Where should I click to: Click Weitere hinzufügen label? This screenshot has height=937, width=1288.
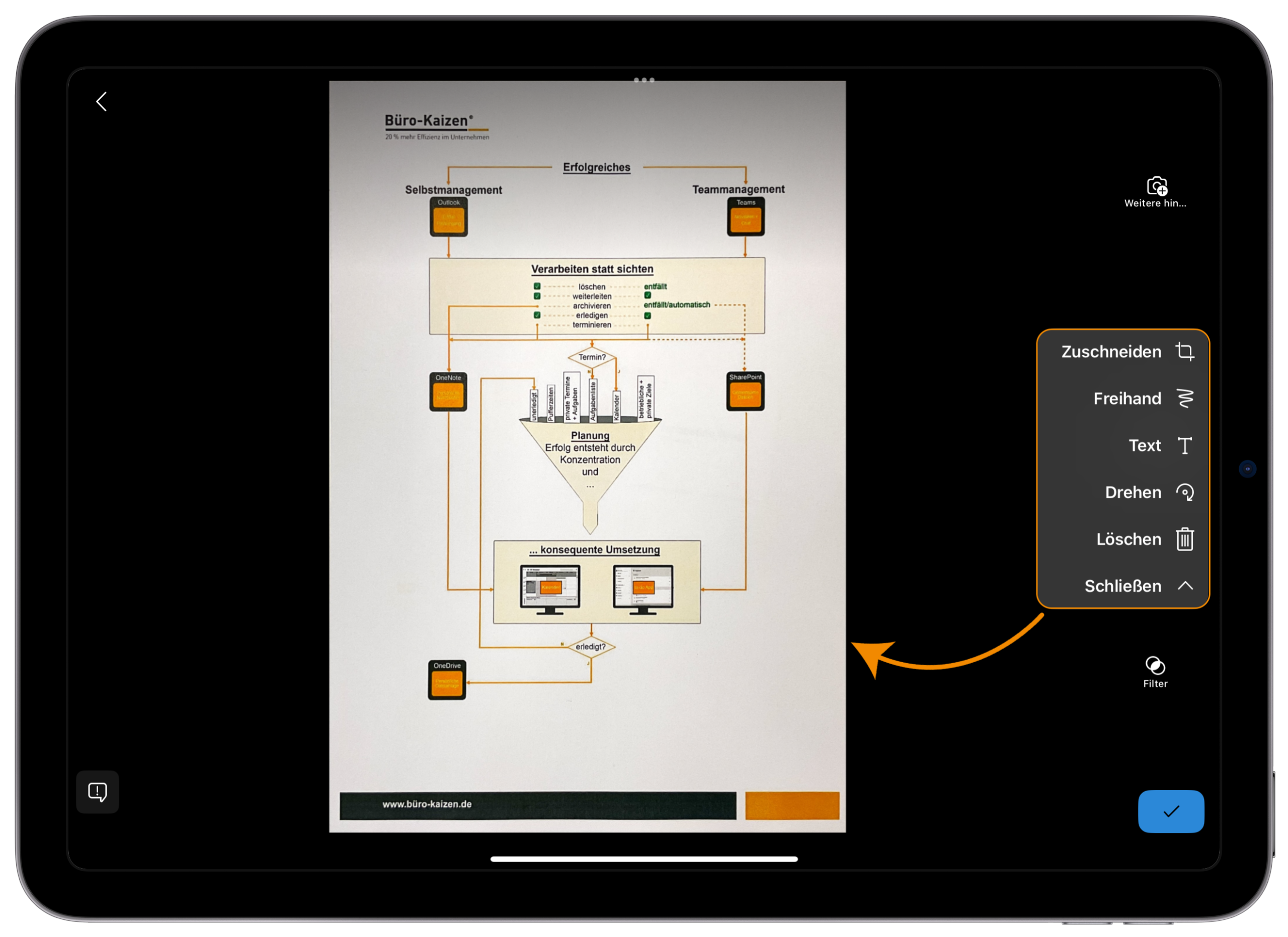pyautogui.click(x=1155, y=203)
